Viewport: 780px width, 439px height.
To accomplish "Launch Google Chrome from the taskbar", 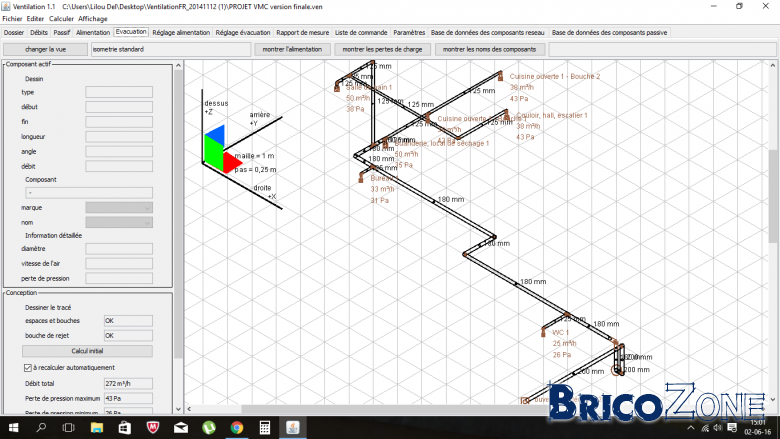I will pos(237,428).
